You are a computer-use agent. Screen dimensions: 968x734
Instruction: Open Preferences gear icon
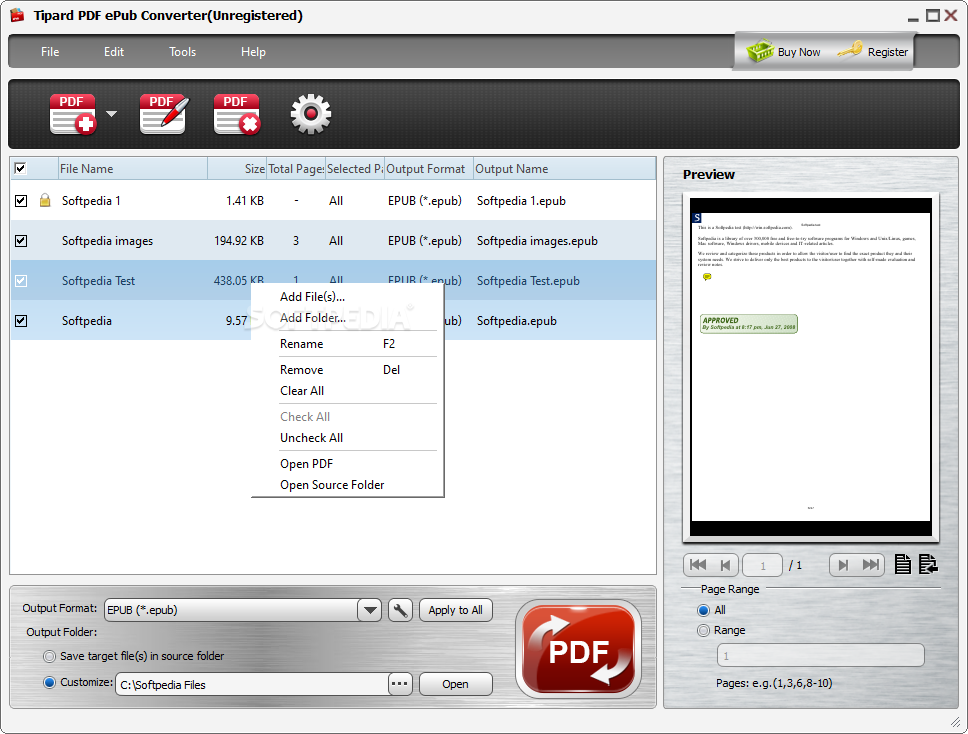click(311, 114)
